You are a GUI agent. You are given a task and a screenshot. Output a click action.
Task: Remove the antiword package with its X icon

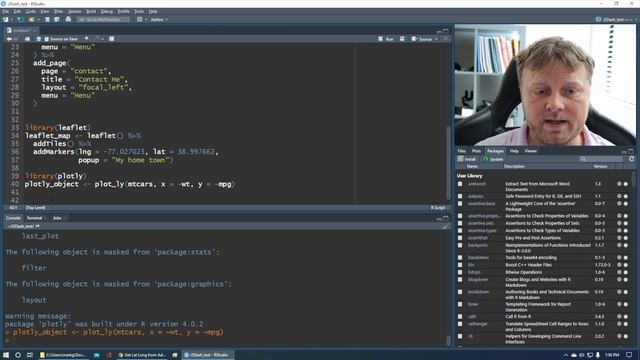(626, 184)
